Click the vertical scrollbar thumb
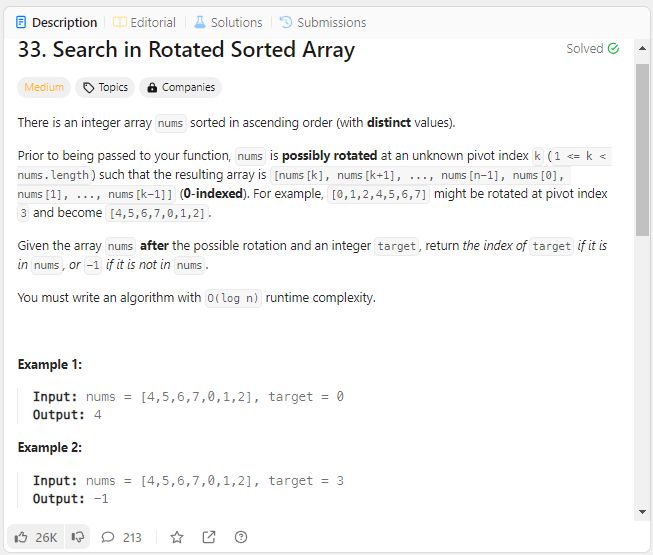 click(x=642, y=150)
